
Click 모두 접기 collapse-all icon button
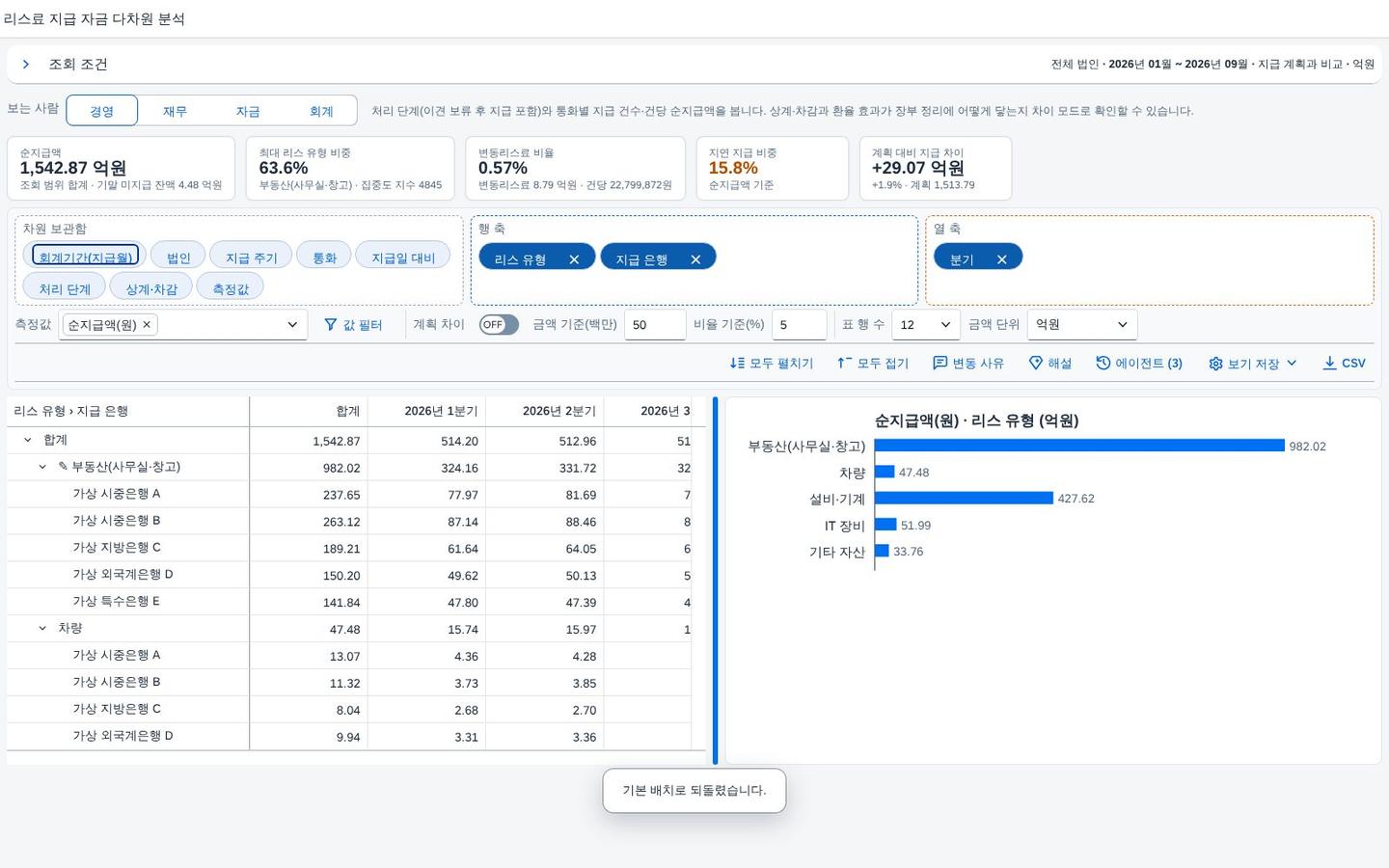tap(873, 364)
